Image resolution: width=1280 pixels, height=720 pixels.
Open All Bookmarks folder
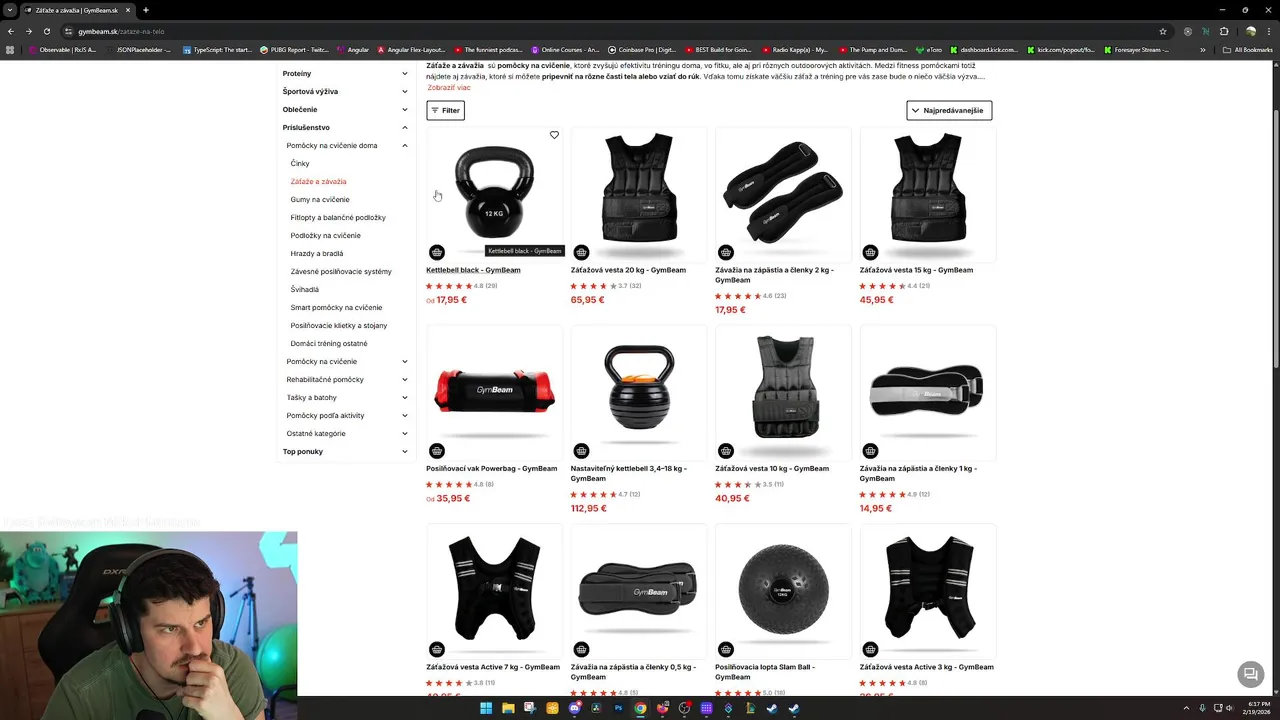[x=1248, y=49]
